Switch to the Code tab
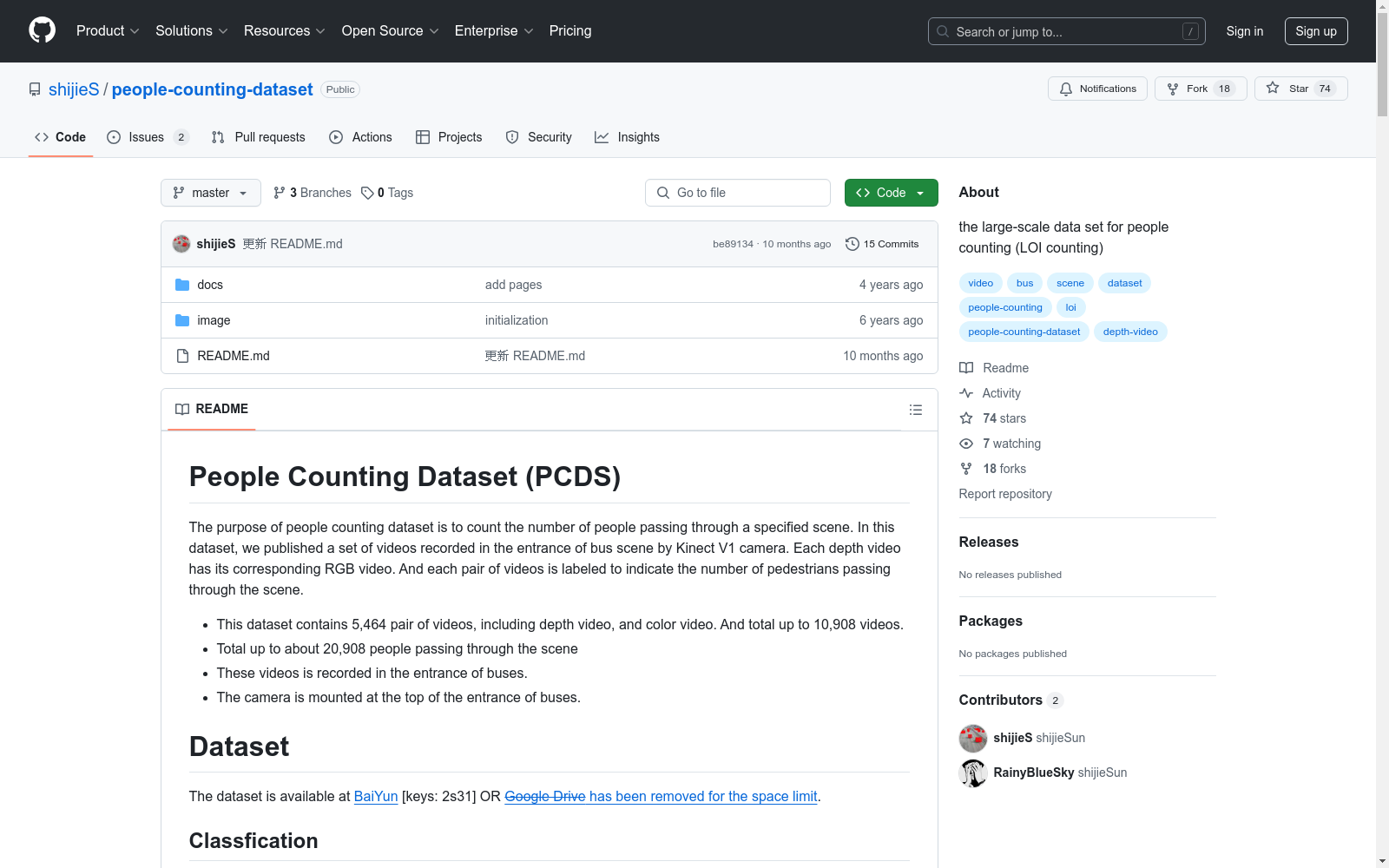The width and height of the screenshot is (1389, 868). (x=61, y=137)
